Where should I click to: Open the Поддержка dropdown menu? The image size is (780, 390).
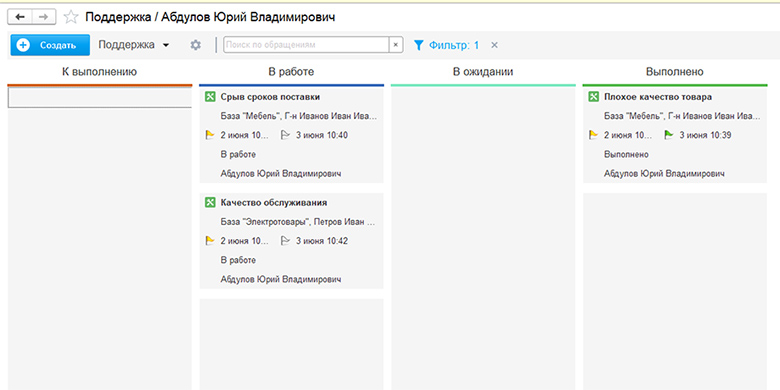[x=134, y=45]
